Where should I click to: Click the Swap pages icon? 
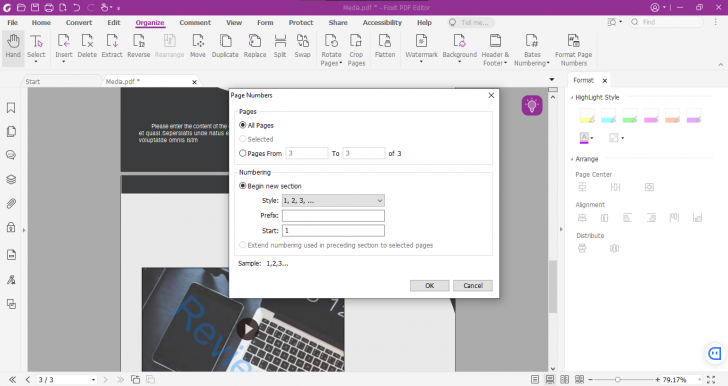click(x=302, y=41)
